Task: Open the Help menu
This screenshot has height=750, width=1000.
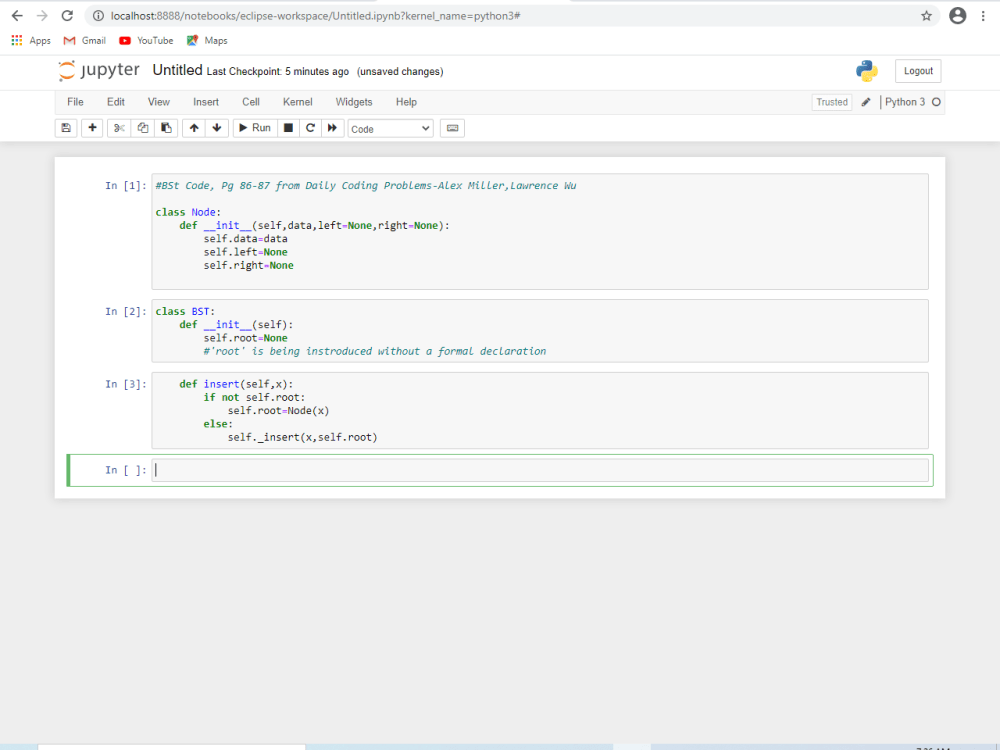Action: tap(406, 102)
